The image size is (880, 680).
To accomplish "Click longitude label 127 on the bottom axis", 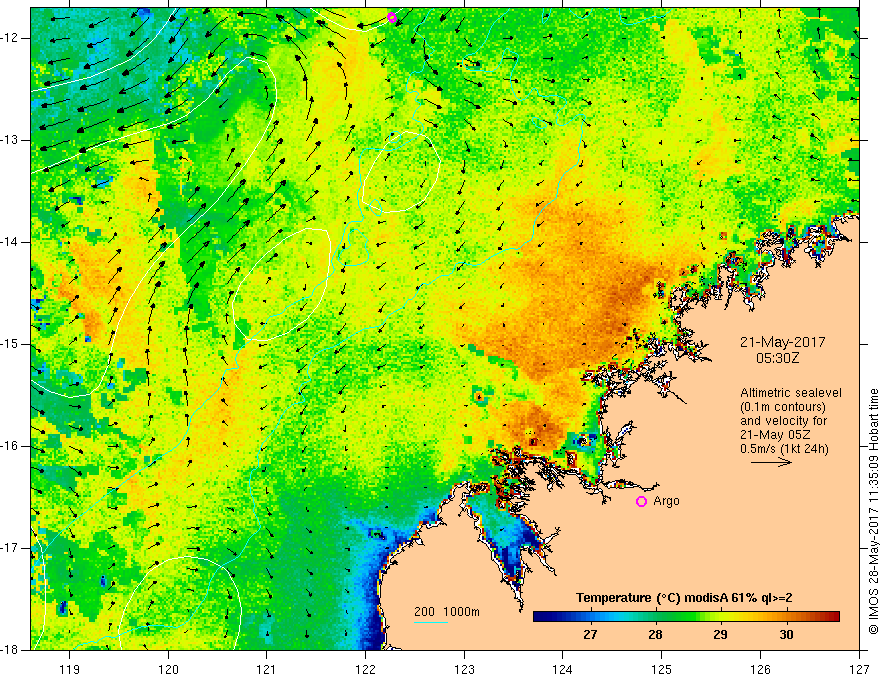I will point(859,669).
